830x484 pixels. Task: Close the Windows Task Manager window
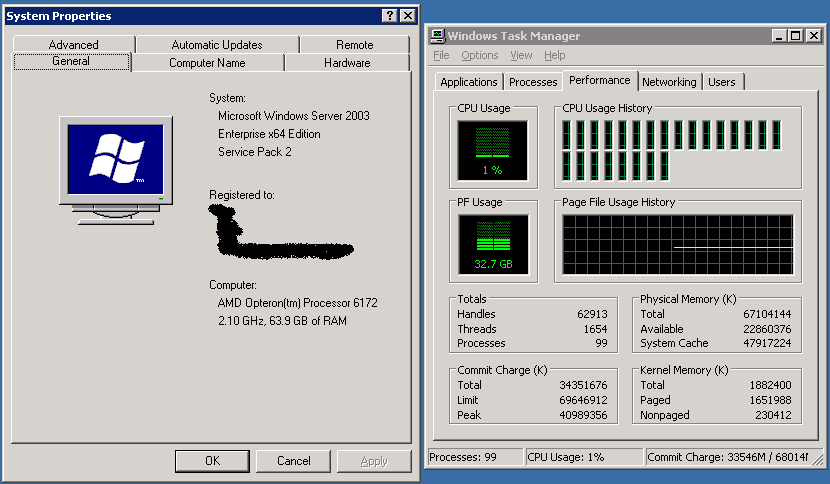[x=814, y=35]
